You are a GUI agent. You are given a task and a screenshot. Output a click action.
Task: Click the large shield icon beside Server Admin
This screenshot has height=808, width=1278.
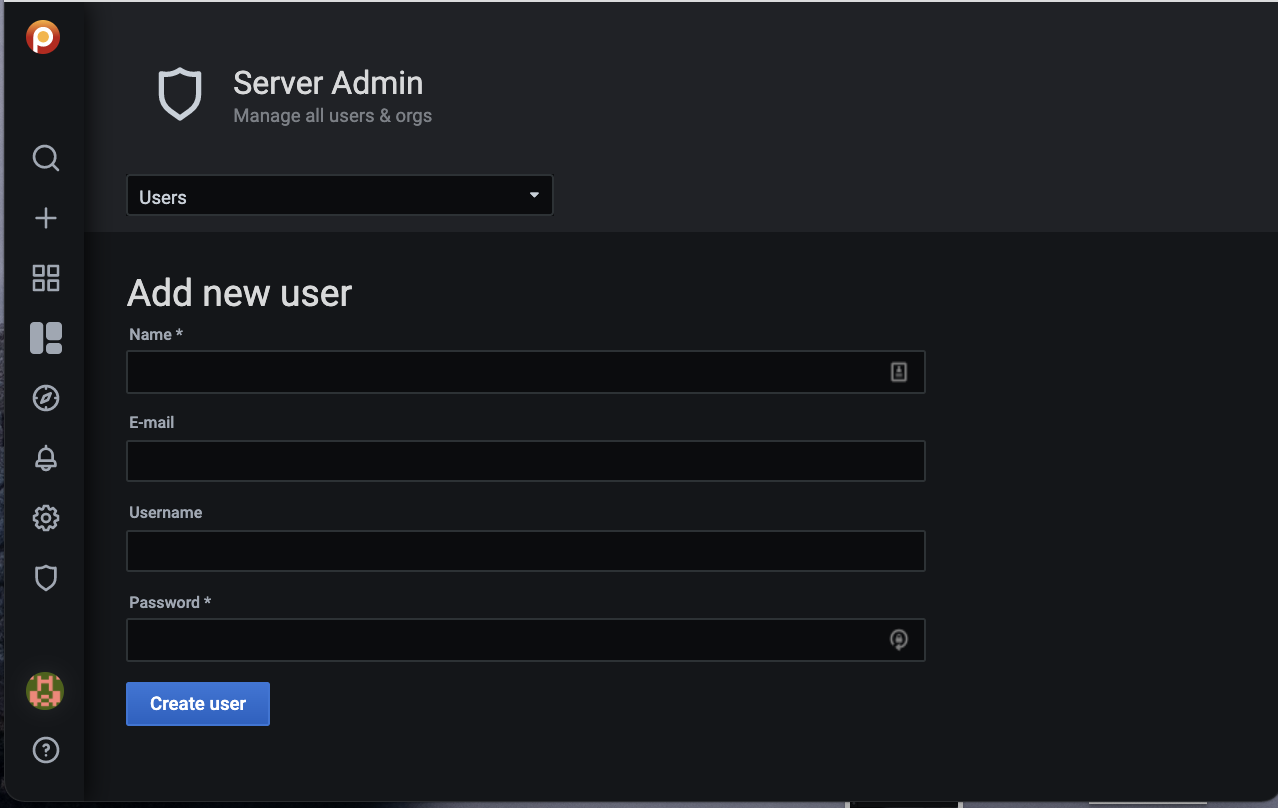180,95
